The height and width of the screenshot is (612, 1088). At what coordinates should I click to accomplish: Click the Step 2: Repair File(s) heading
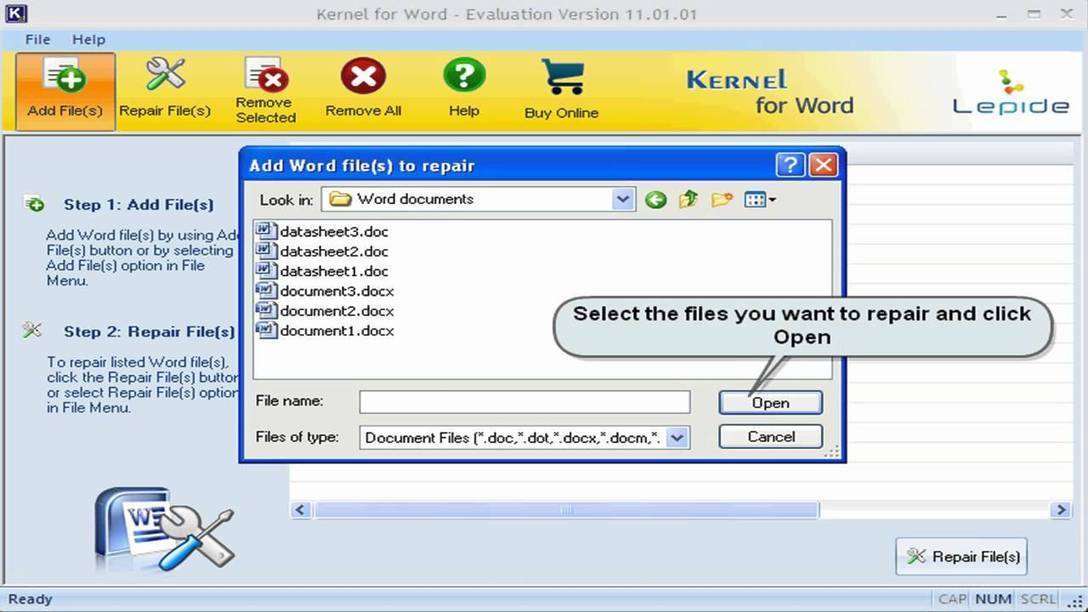click(149, 332)
